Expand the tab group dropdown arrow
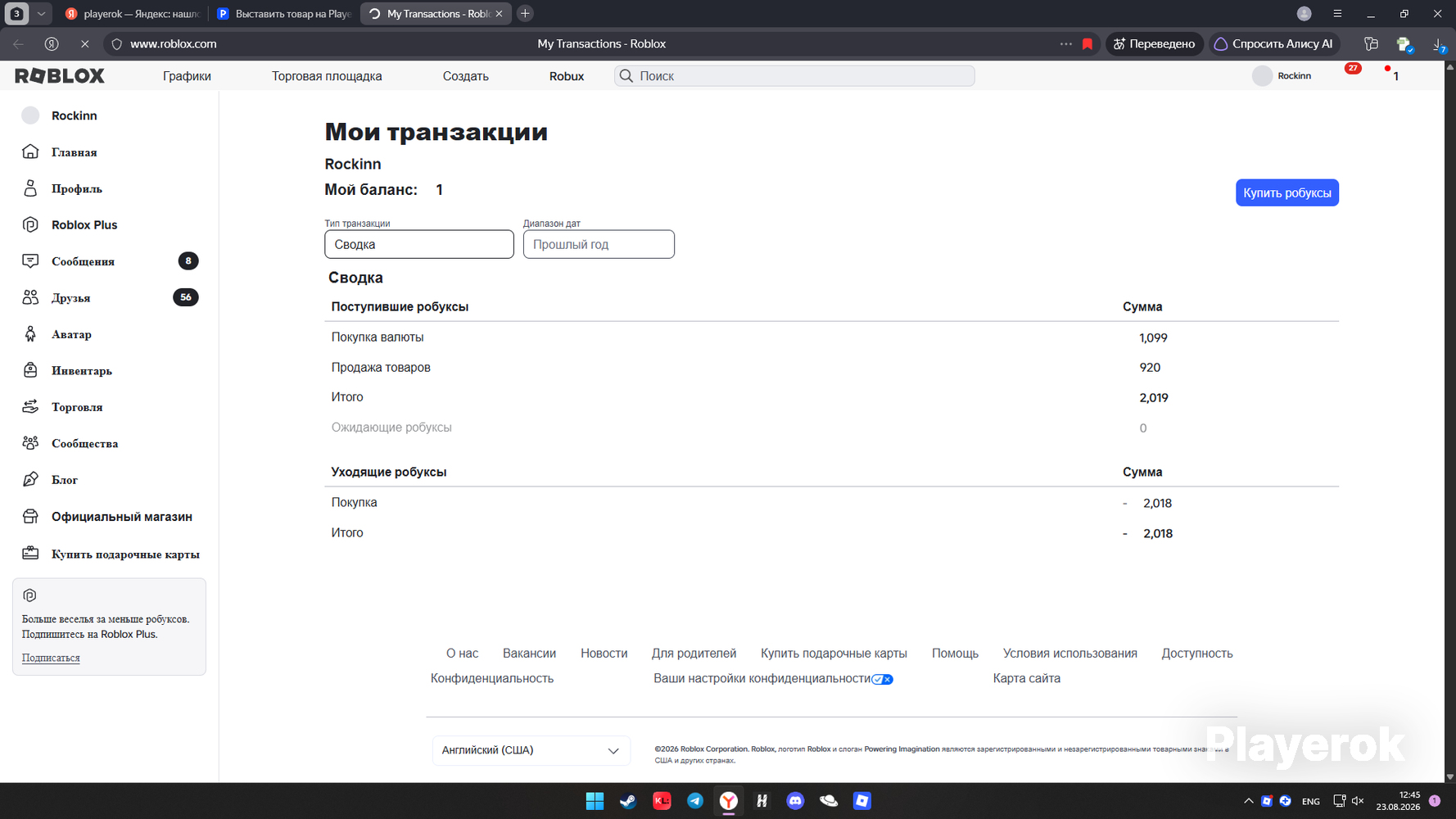This screenshot has width=1456, height=819. point(41,14)
